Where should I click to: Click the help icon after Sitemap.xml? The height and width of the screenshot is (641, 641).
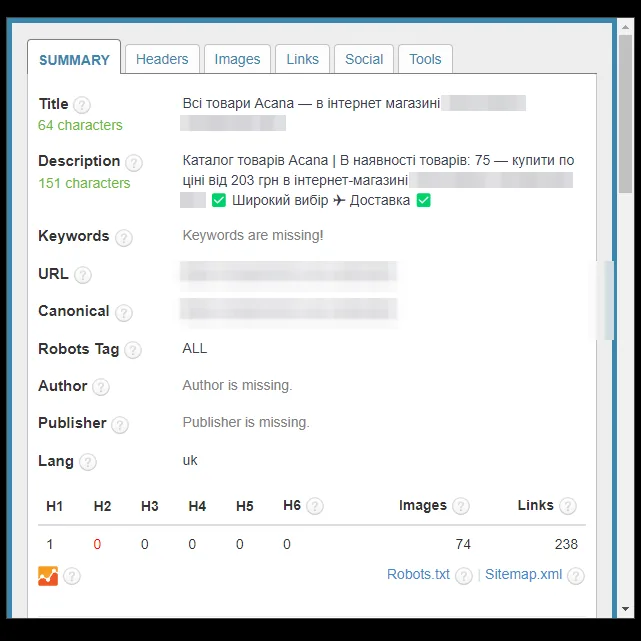576,576
